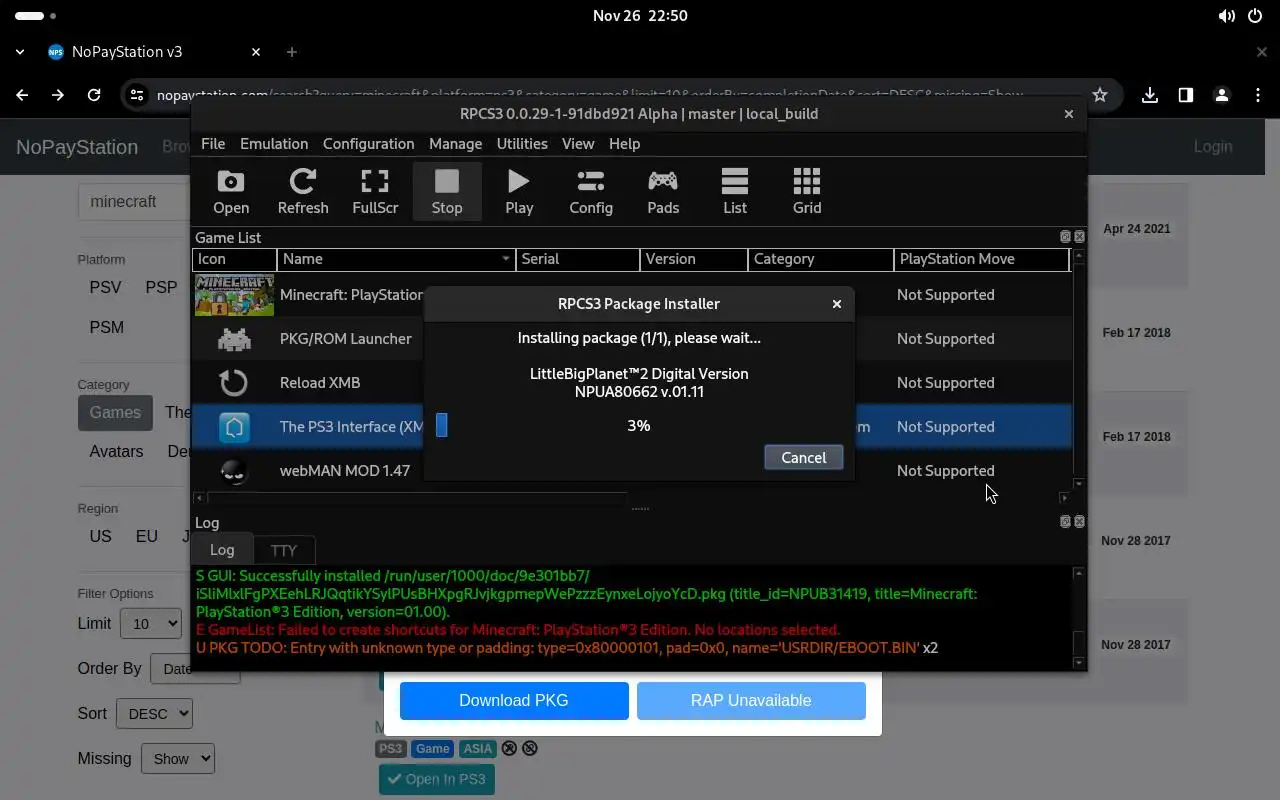The image size is (1280, 800).
Task: Click the Stop emulation icon
Action: (447, 191)
